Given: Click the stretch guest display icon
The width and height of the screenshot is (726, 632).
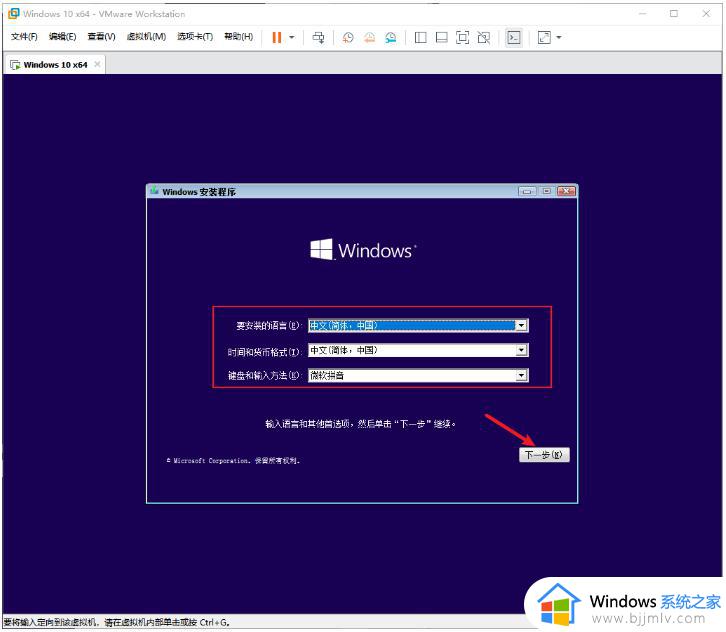Looking at the screenshot, I should coord(544,38).
